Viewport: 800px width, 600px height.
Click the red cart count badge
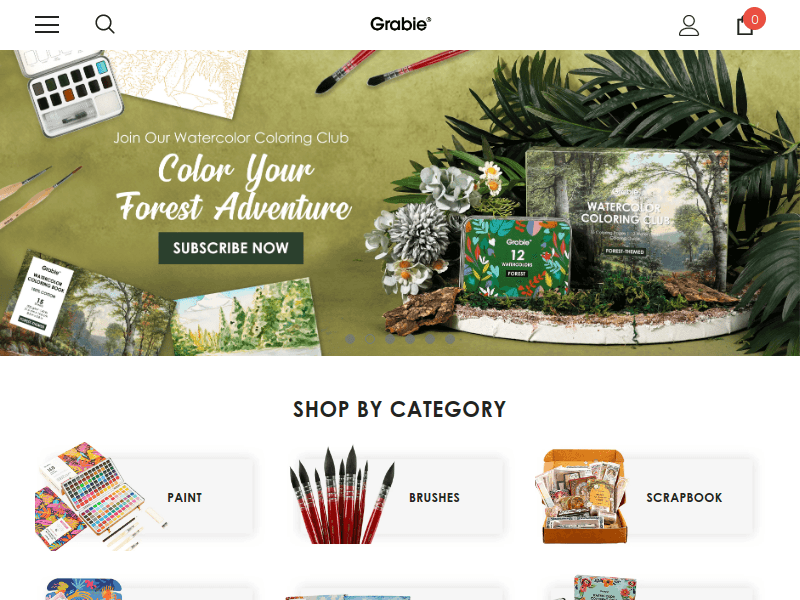tap(755, 19)
